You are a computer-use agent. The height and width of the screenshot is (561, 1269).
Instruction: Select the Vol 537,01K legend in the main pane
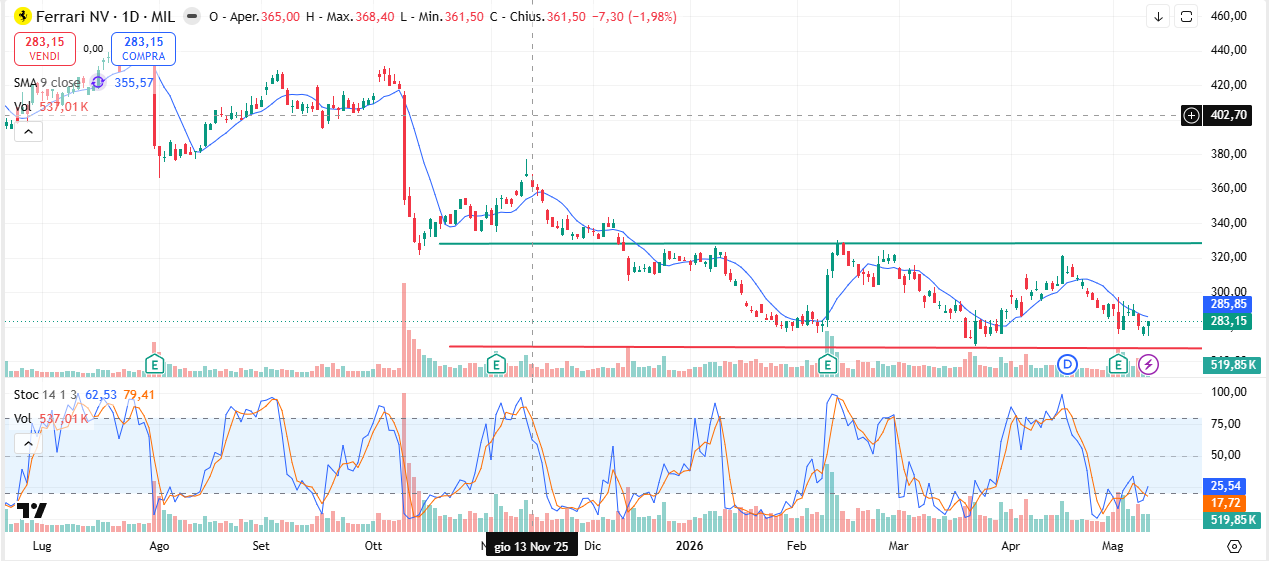[51, 106]
